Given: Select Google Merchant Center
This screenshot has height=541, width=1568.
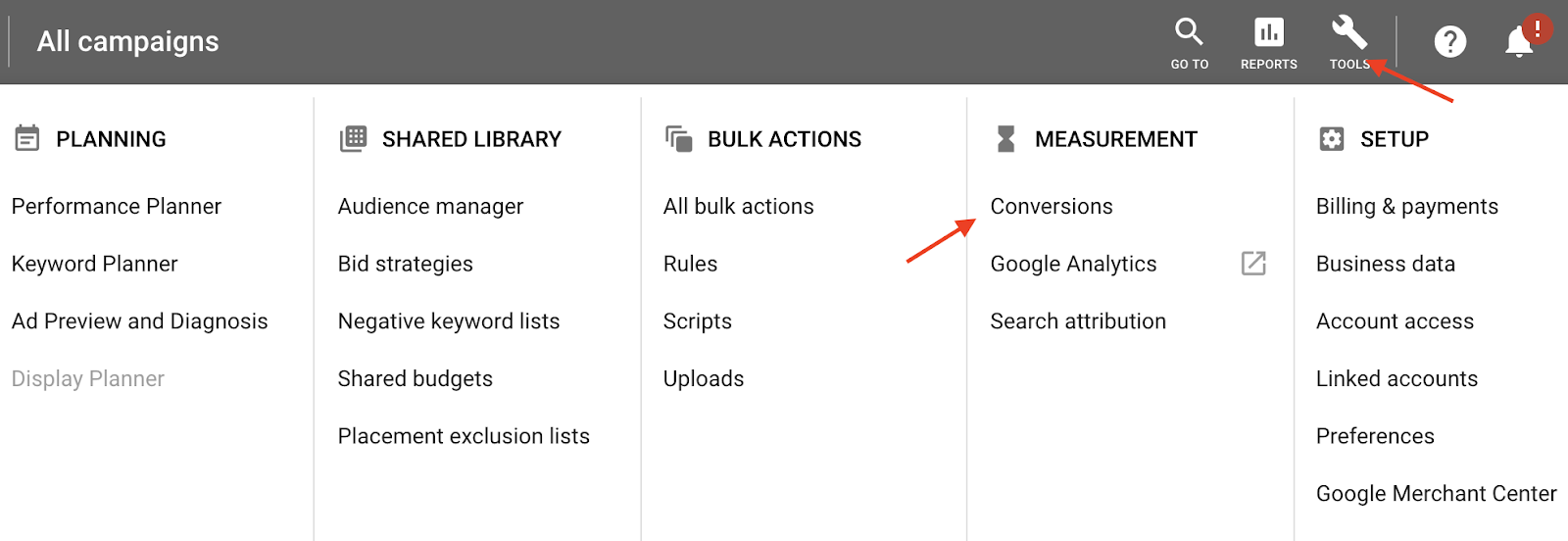Looking at the screenshot, I should click(1437, 494).
